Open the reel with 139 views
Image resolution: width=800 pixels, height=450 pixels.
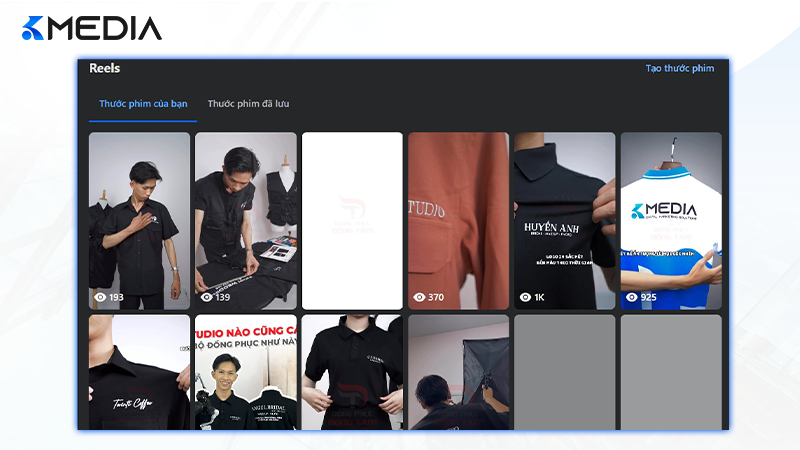point(246,221)
